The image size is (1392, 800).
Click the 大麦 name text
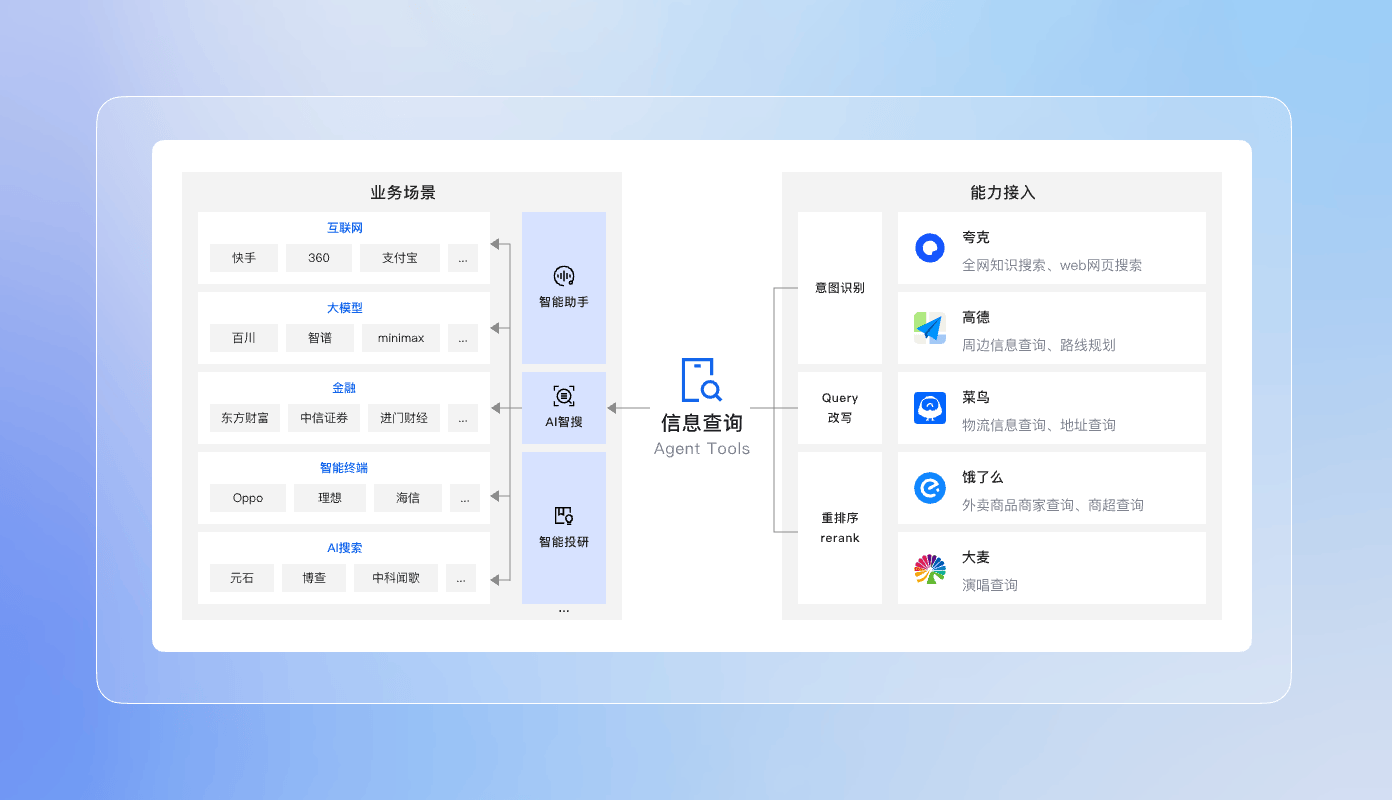pyautogui.click(x=976, y=558)
